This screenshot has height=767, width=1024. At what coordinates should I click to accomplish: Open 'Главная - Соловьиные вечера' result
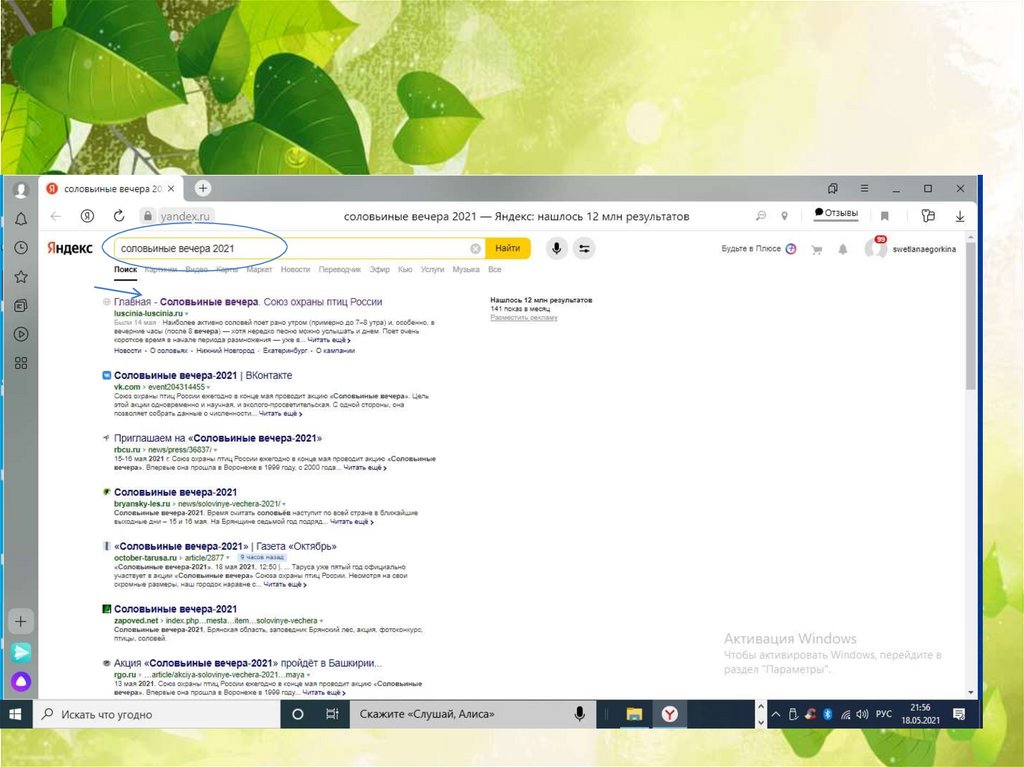click(x=248, y=302)
